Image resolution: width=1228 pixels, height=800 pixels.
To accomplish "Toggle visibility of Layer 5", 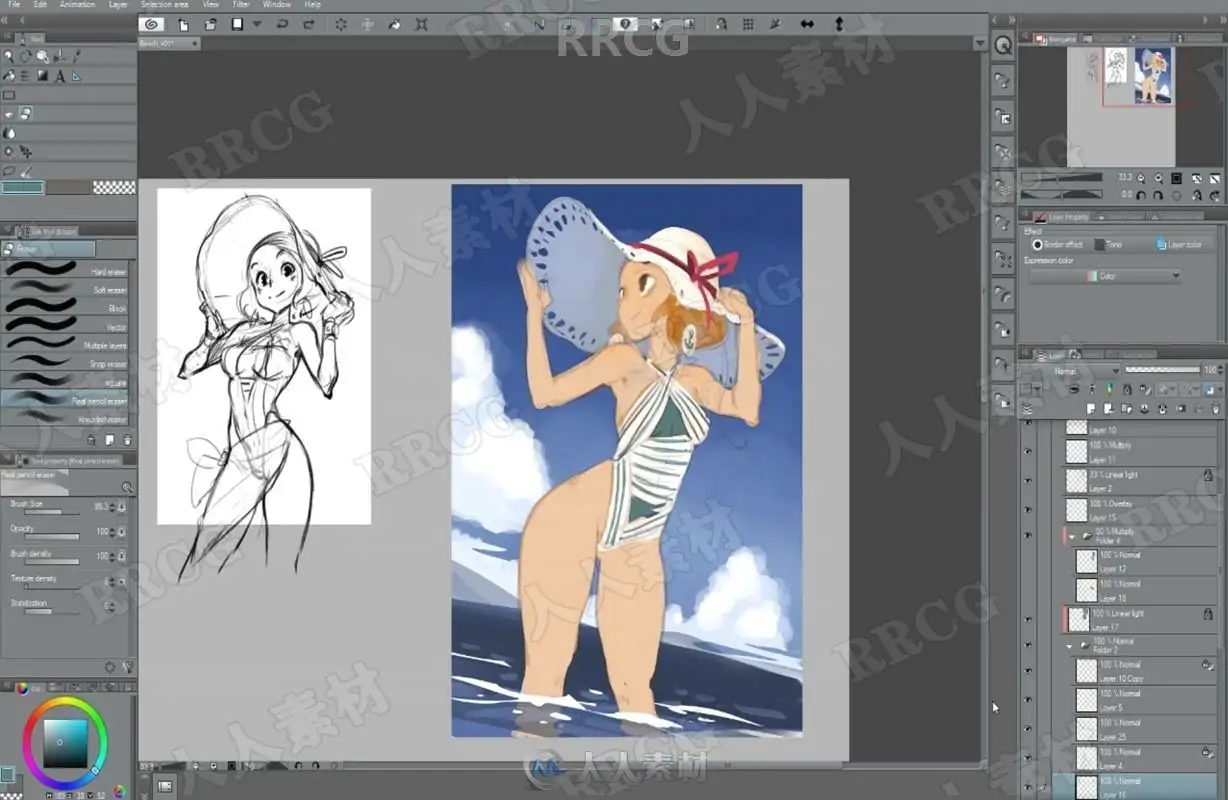I will pyautogui.click(x=1028, y=700).
